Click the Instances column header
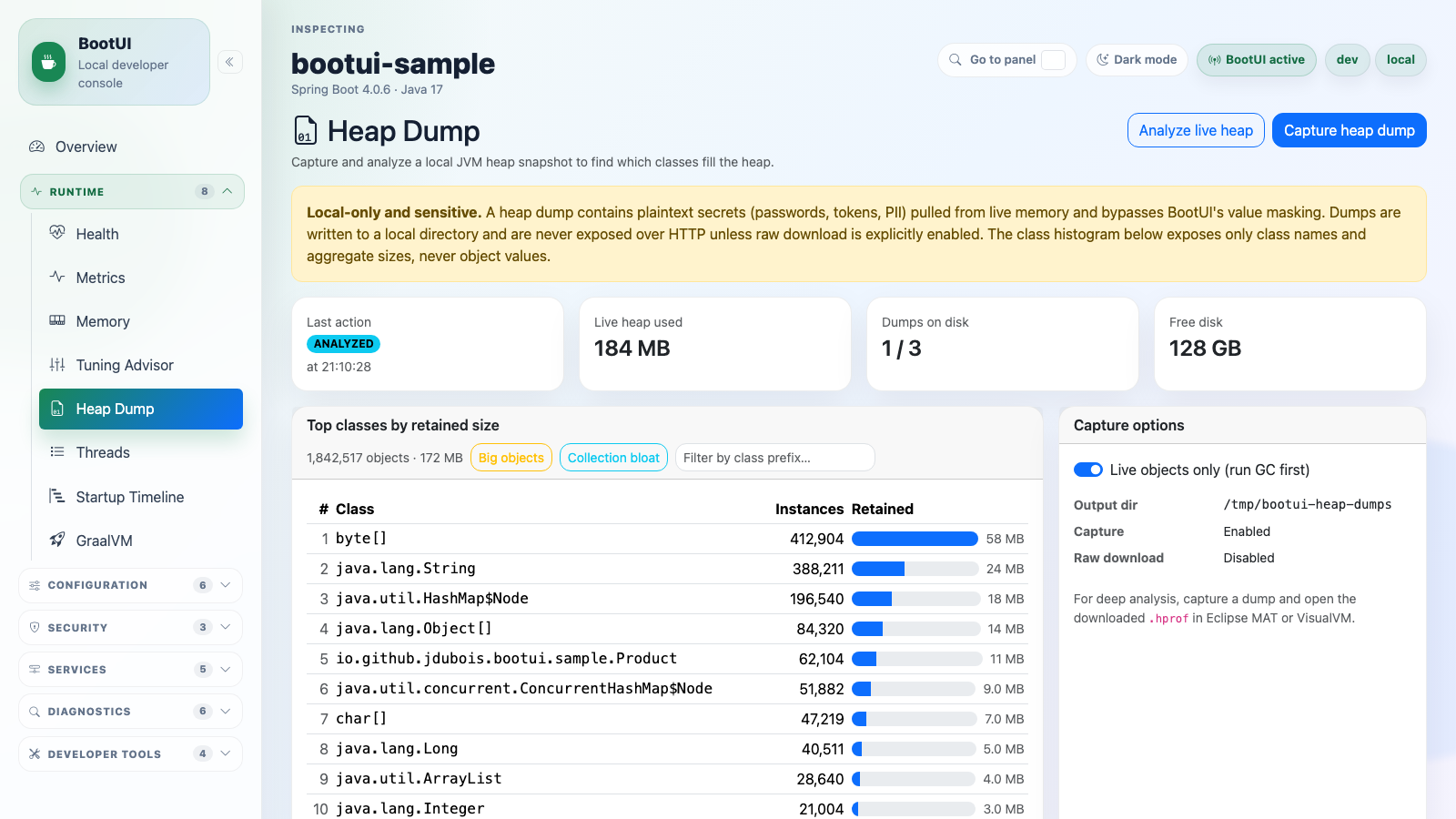 click(x=809, y=509)
